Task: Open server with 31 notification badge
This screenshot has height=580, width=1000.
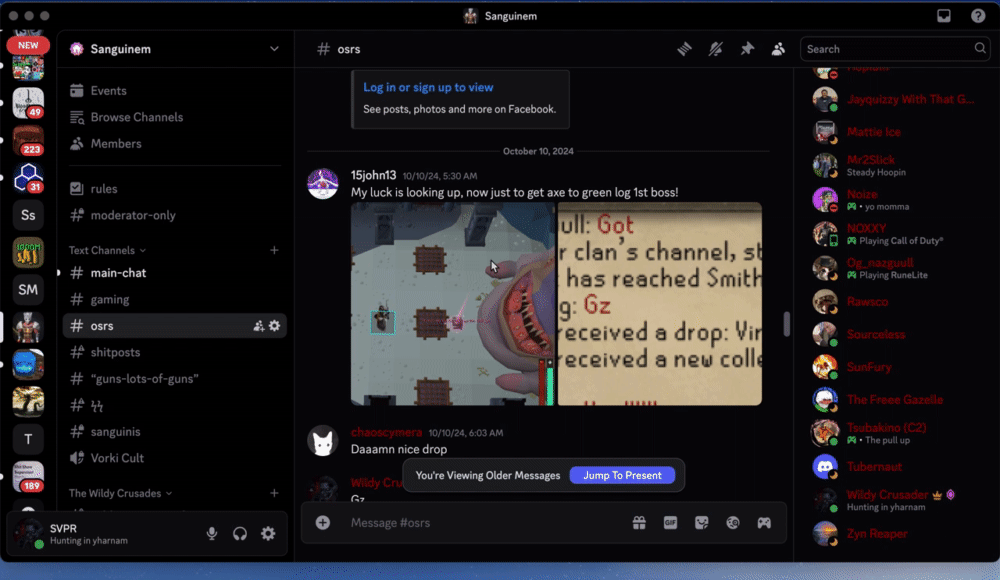Action: (28, 178)
